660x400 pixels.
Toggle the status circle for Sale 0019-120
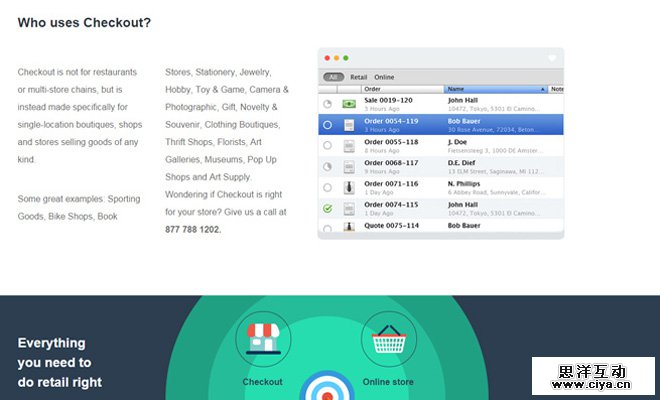327,104
